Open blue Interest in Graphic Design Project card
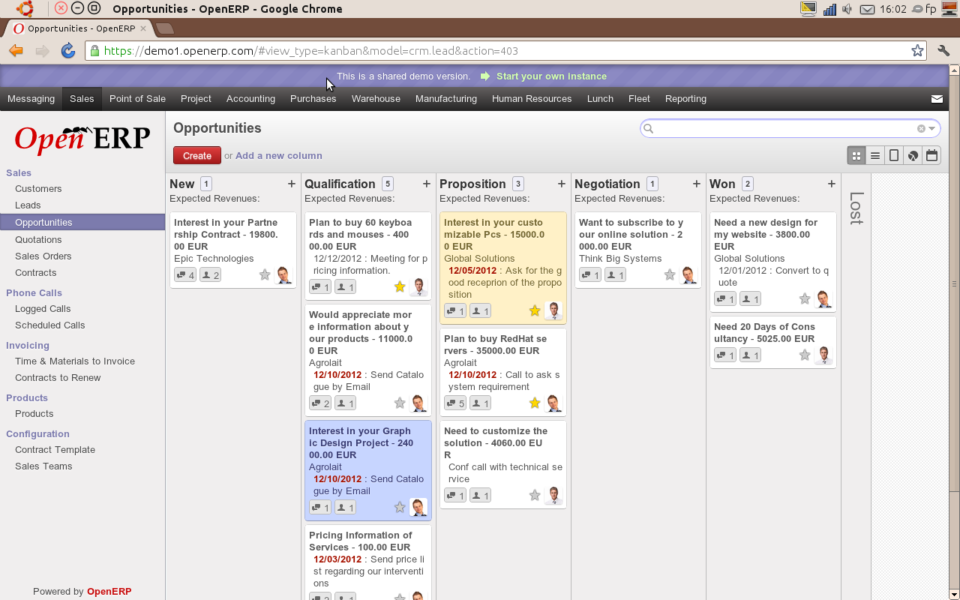This screenshot has height=600, width=960. pos(368,470)
